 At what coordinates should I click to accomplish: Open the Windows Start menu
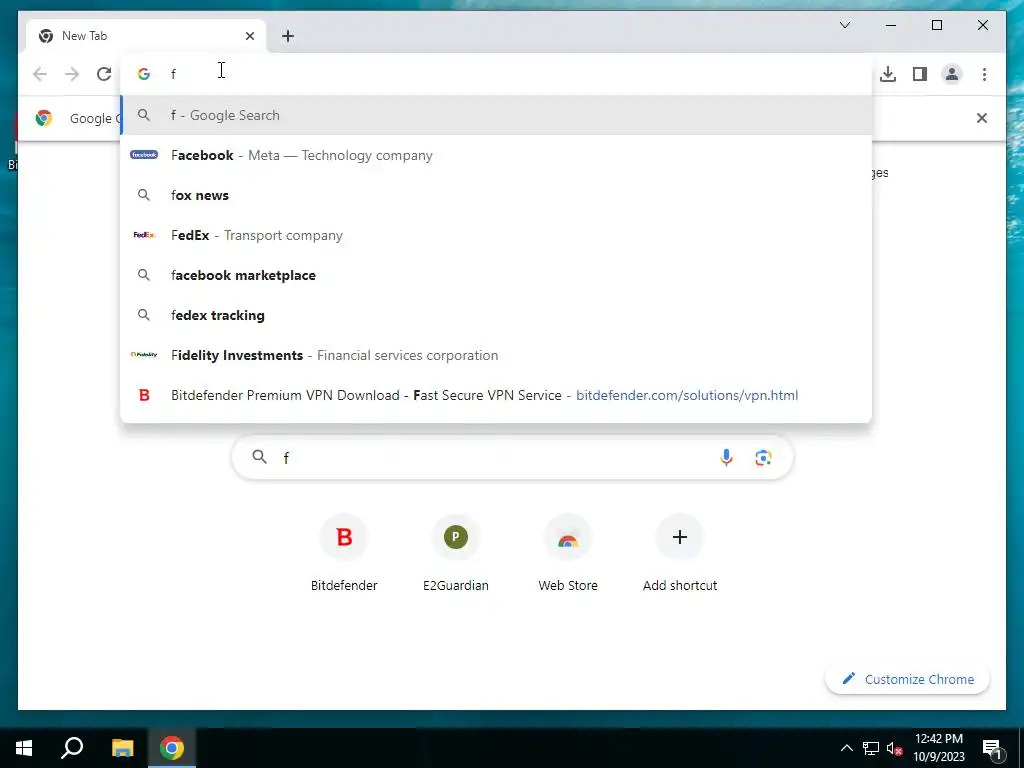[24, 748]
